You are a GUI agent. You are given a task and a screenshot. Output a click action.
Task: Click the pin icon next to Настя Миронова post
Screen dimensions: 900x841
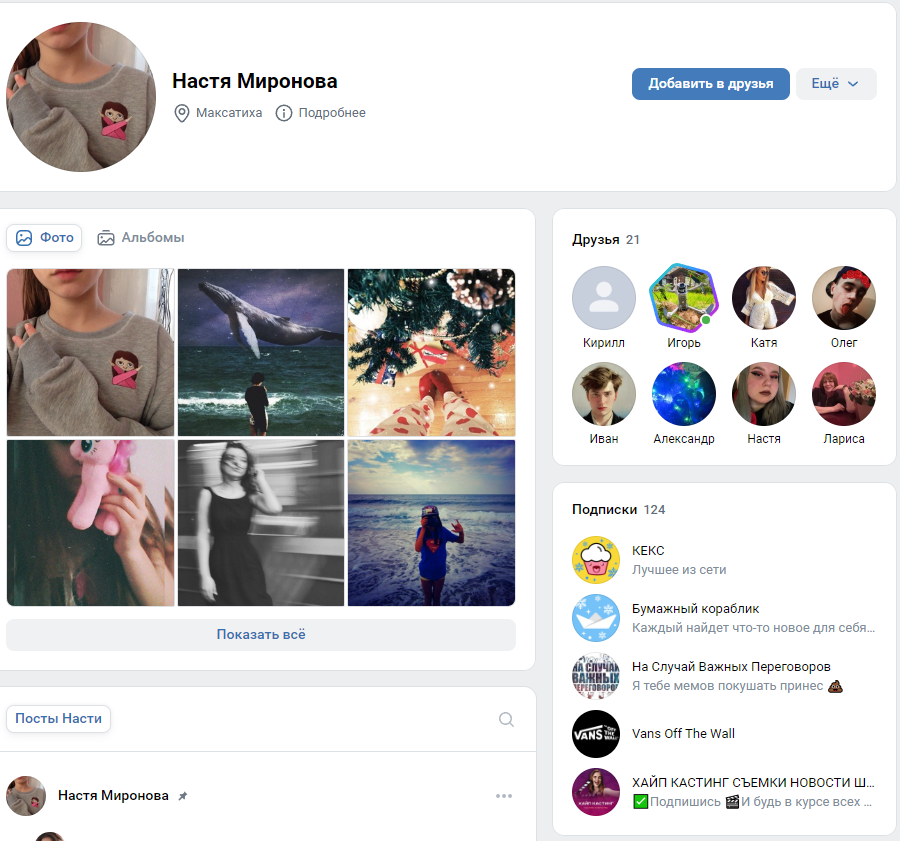pos(183,796)
